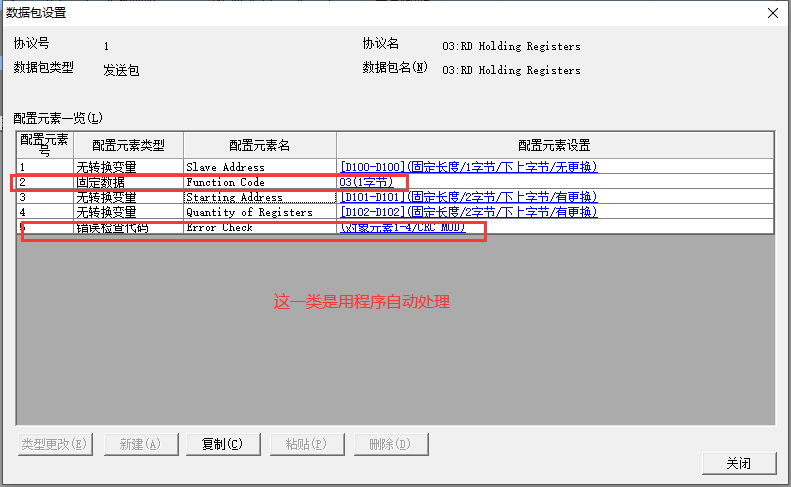Select the 固定数据 type cell in row 2
This screenshot has width=791, height=487.
tap(101, 182)
